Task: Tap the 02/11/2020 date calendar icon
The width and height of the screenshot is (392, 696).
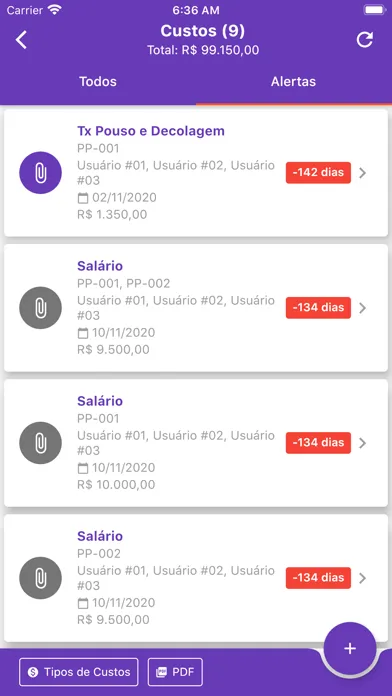Action: (83, 198)
